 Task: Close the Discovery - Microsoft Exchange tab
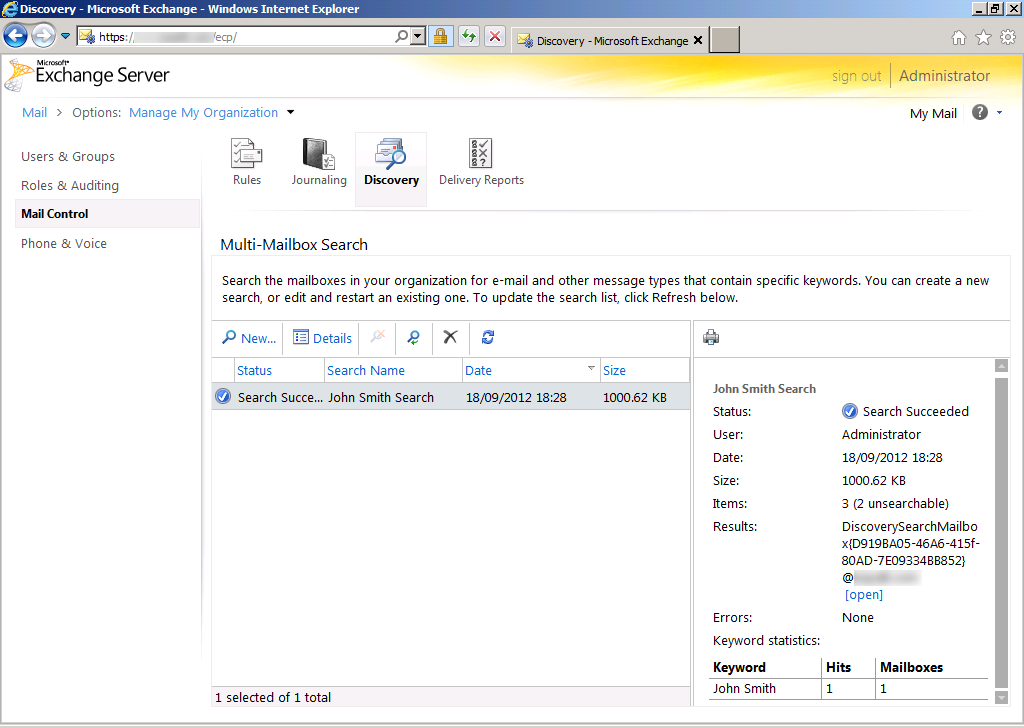click(698, 40)
